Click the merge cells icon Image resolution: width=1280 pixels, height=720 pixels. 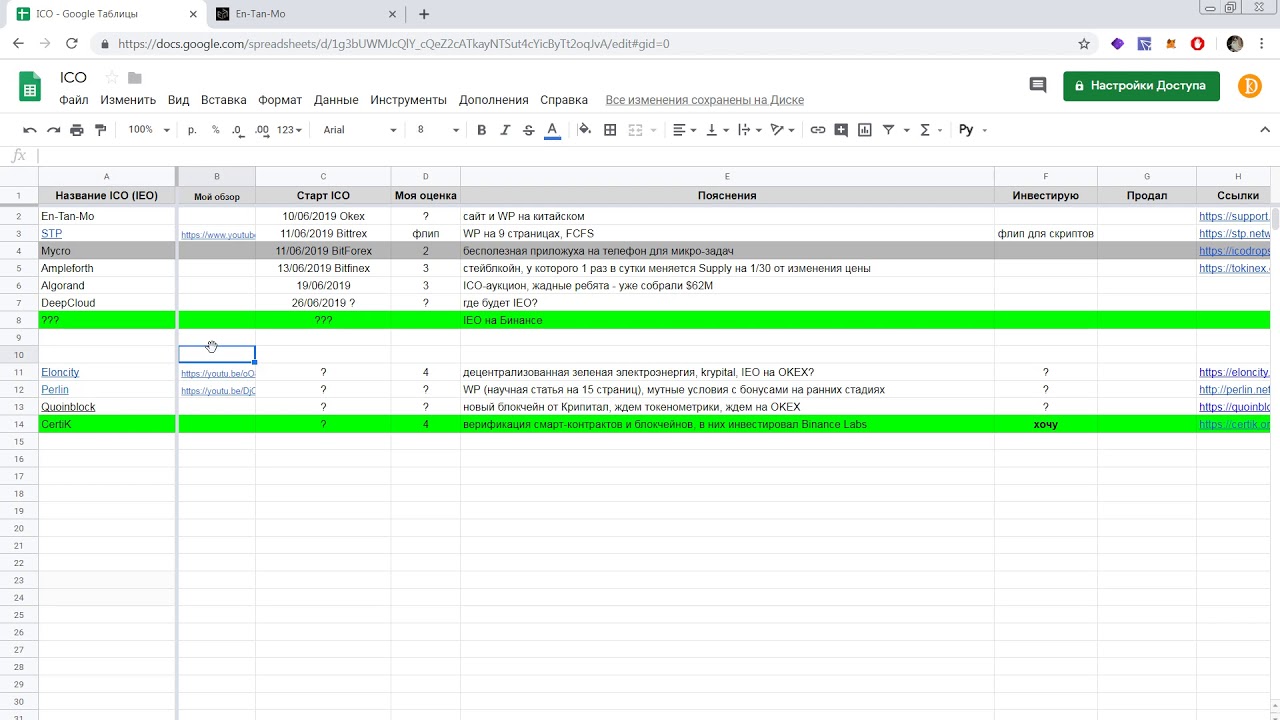pos(634,130)
